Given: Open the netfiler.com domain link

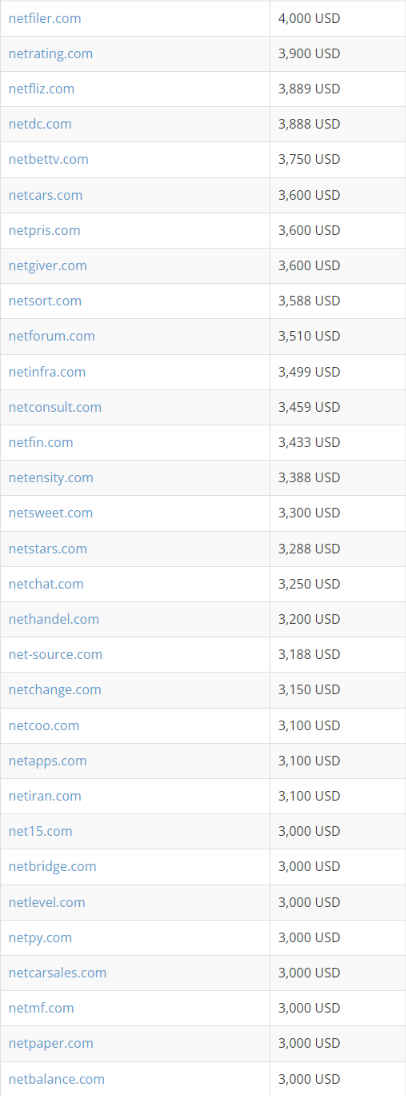Looking at the screenshot, I should coord(45,18).
